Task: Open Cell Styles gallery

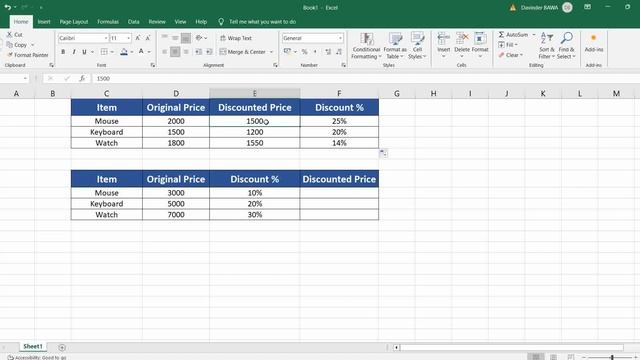Action: pos(417,46)
